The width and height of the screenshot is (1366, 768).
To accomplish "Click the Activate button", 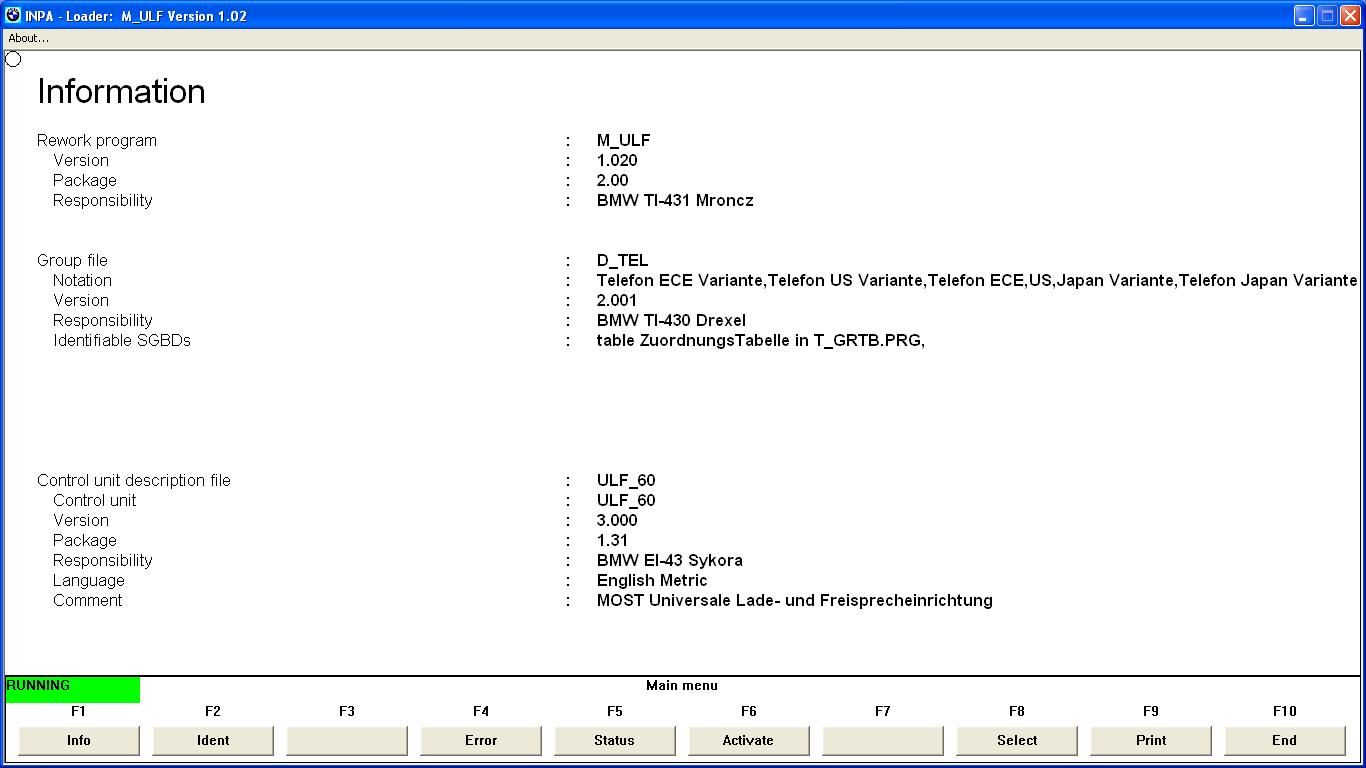I will (749, 740).
